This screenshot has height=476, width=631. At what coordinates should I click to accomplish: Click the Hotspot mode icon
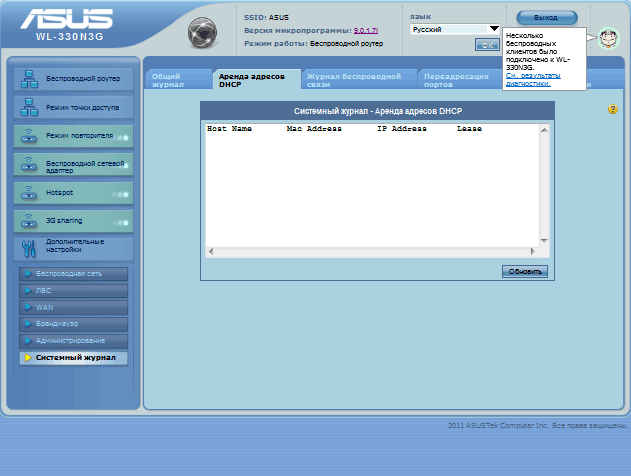point(29,192)
